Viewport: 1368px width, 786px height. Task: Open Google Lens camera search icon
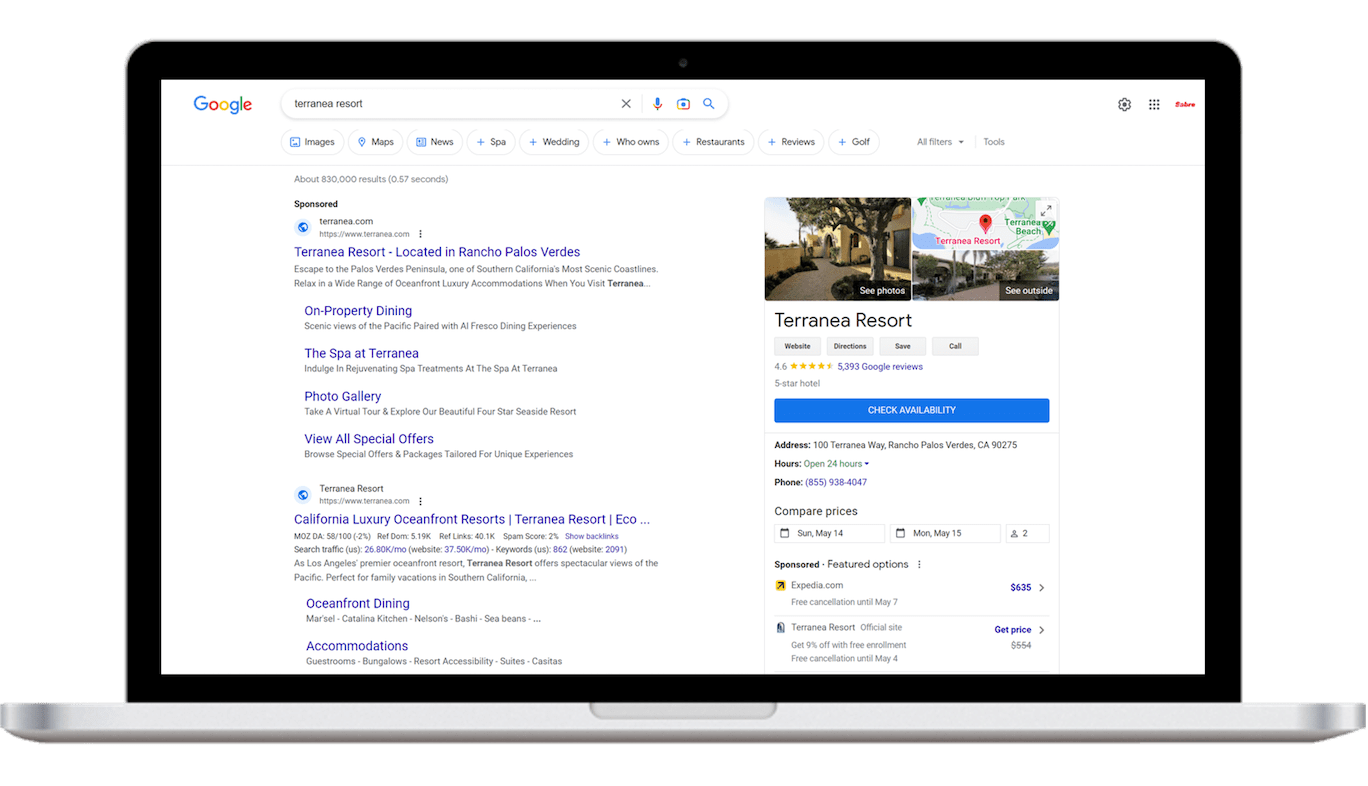[684, 104]
